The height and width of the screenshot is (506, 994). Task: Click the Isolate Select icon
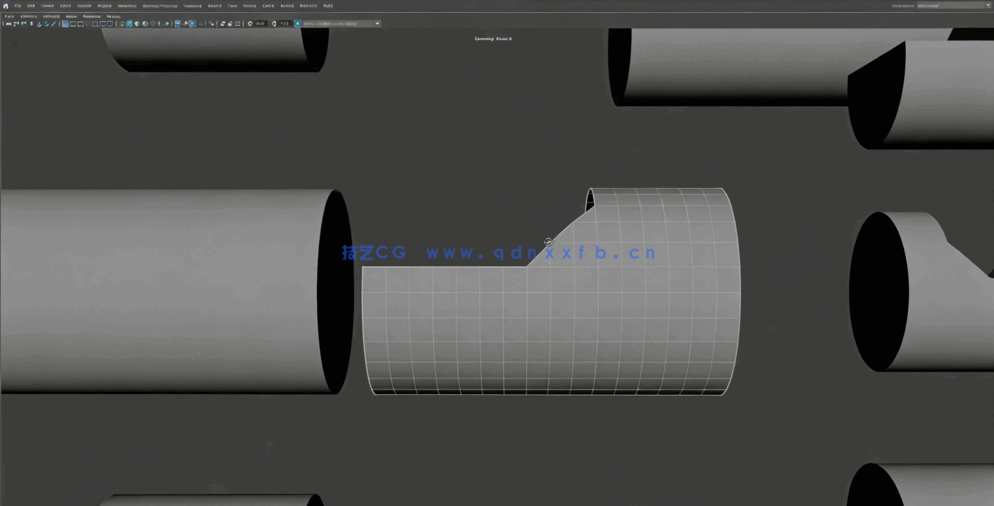(178, 24)
